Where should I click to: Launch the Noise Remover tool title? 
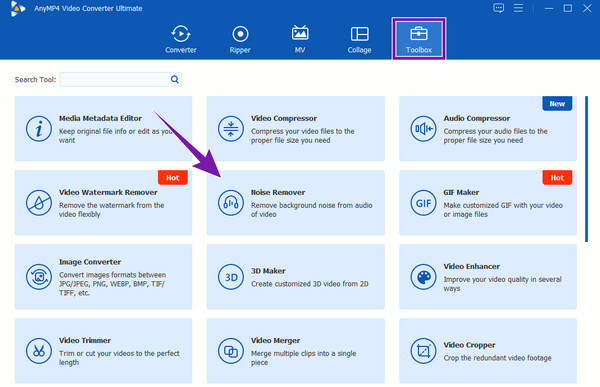(x=278, y=192)
